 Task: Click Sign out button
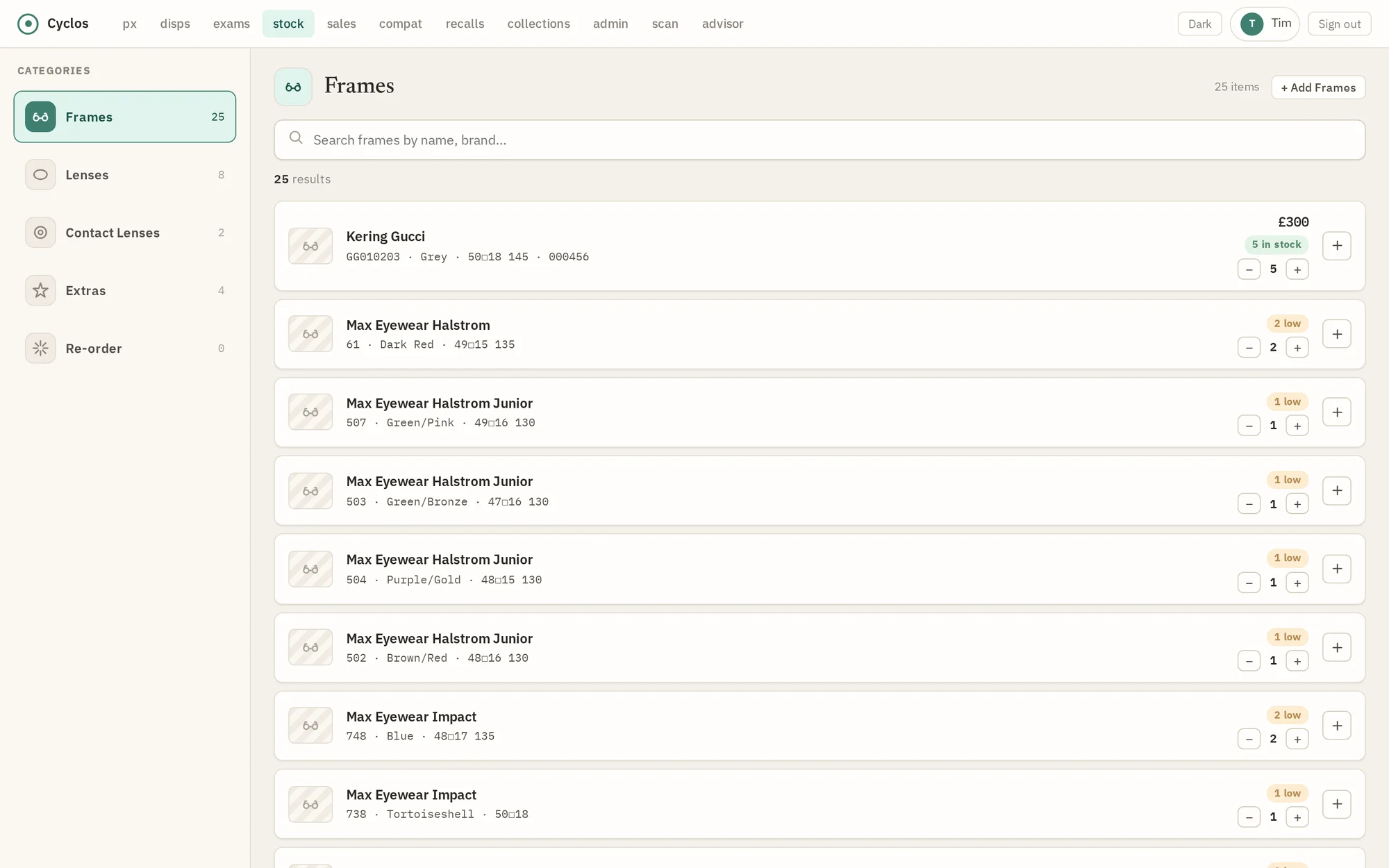point(1339,24)
